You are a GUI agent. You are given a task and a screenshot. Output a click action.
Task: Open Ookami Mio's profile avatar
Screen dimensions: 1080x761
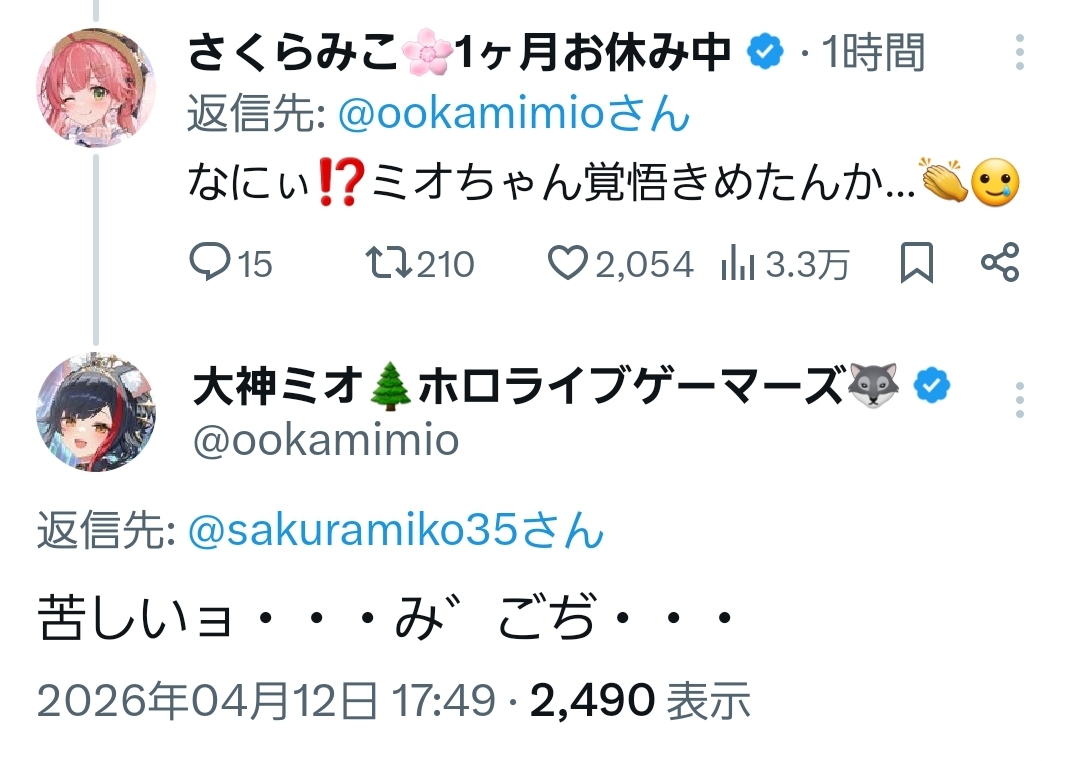click(x=96, y=412)
